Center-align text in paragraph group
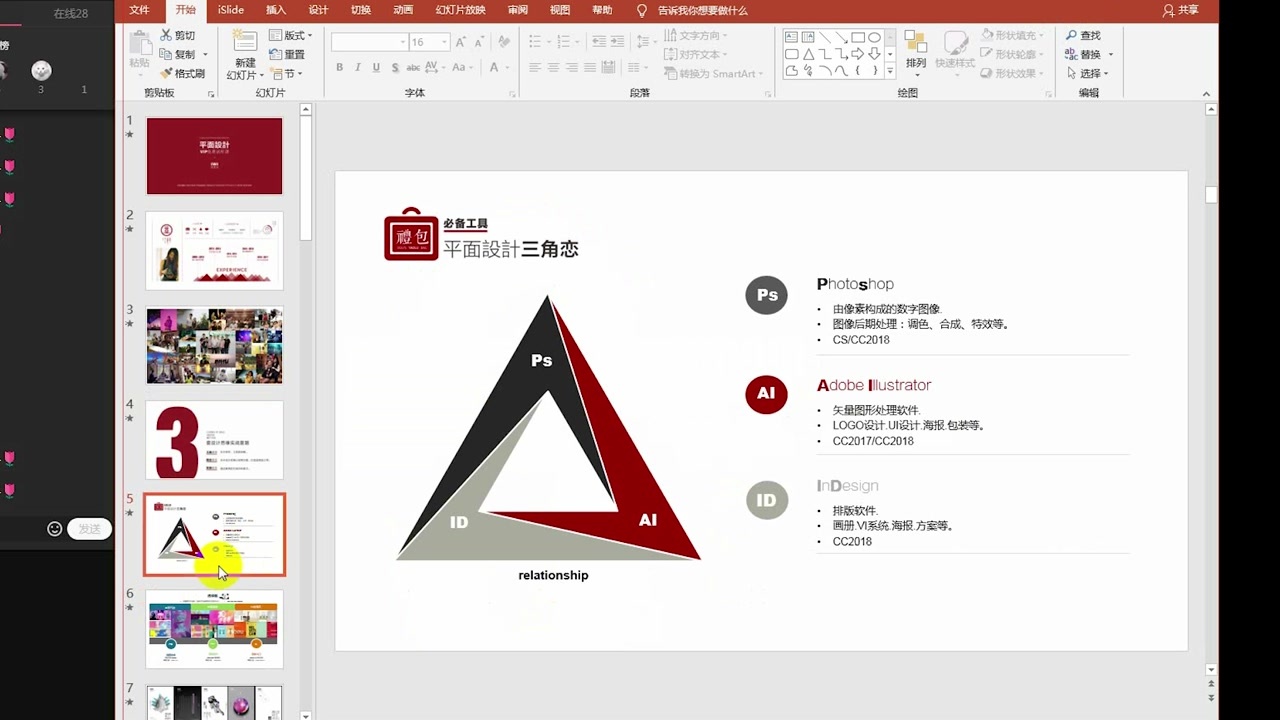 click(x=554, y=68)
